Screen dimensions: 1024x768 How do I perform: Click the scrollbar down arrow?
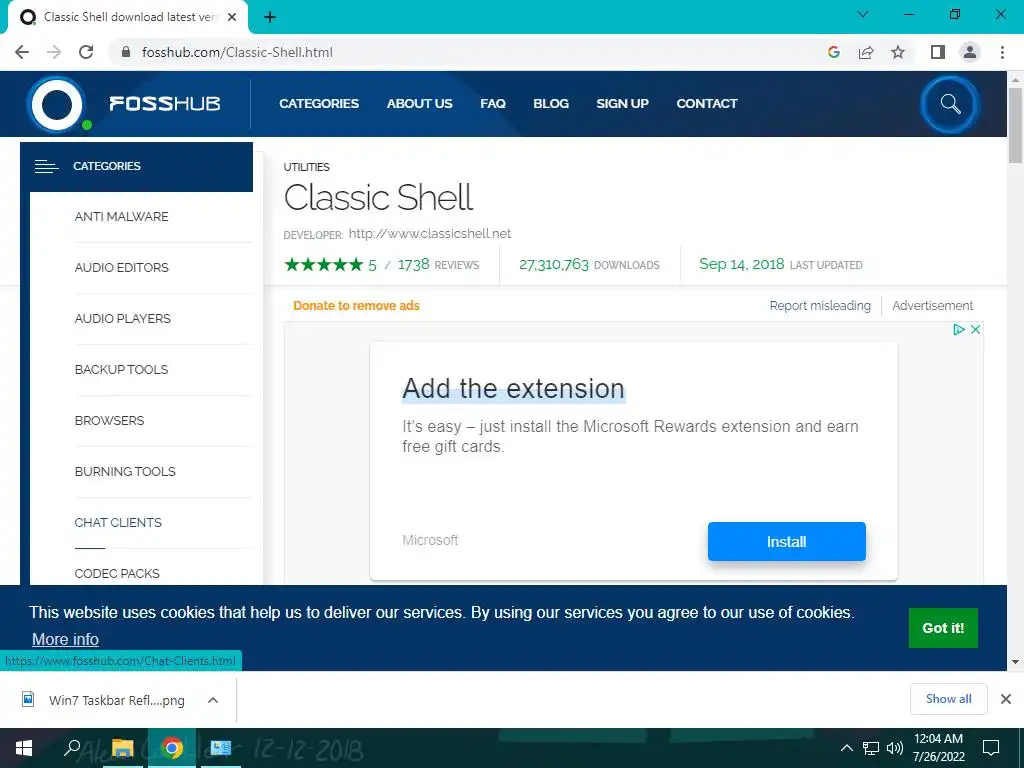point(1015,662)
